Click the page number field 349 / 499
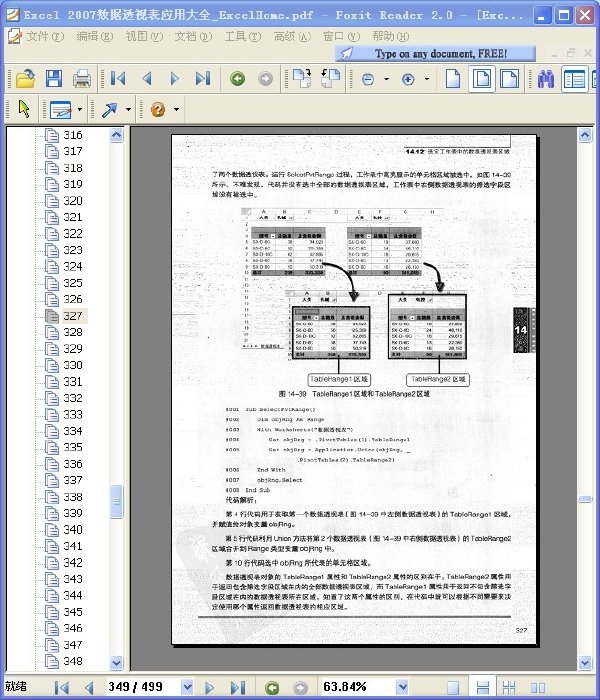Viewport: 600px width, 700px height. 143,687
